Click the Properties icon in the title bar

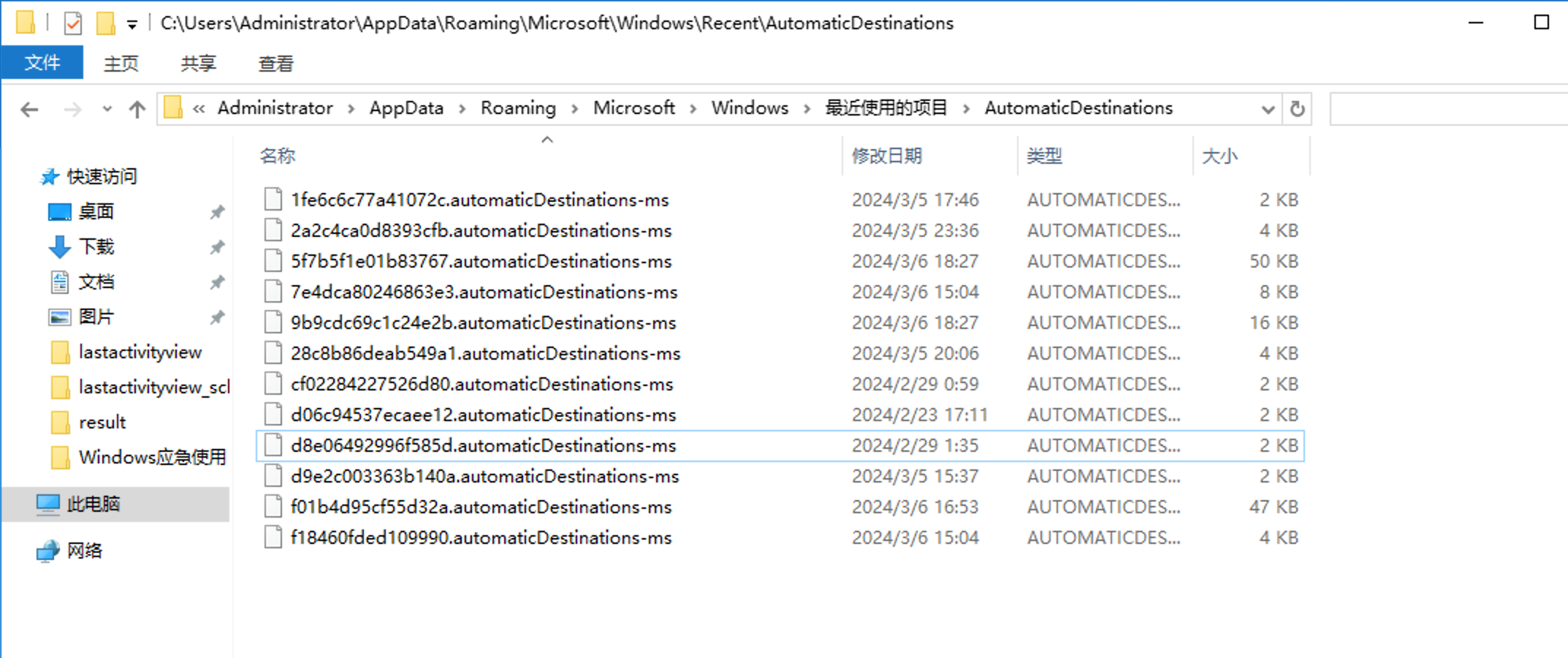coord(73,23)
